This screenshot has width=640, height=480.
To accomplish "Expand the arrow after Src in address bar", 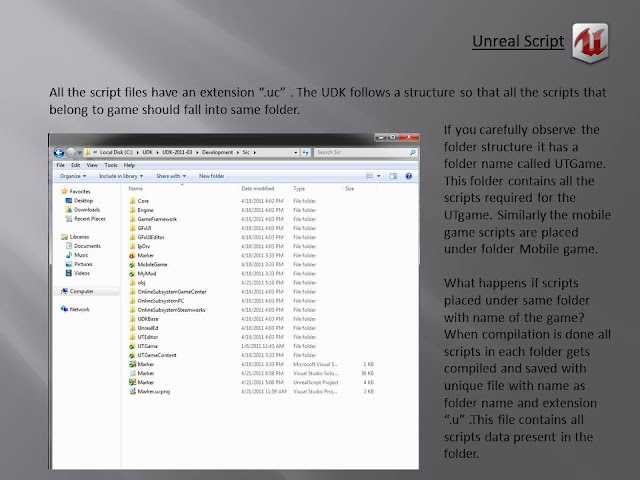I will (x=255, y=152).
